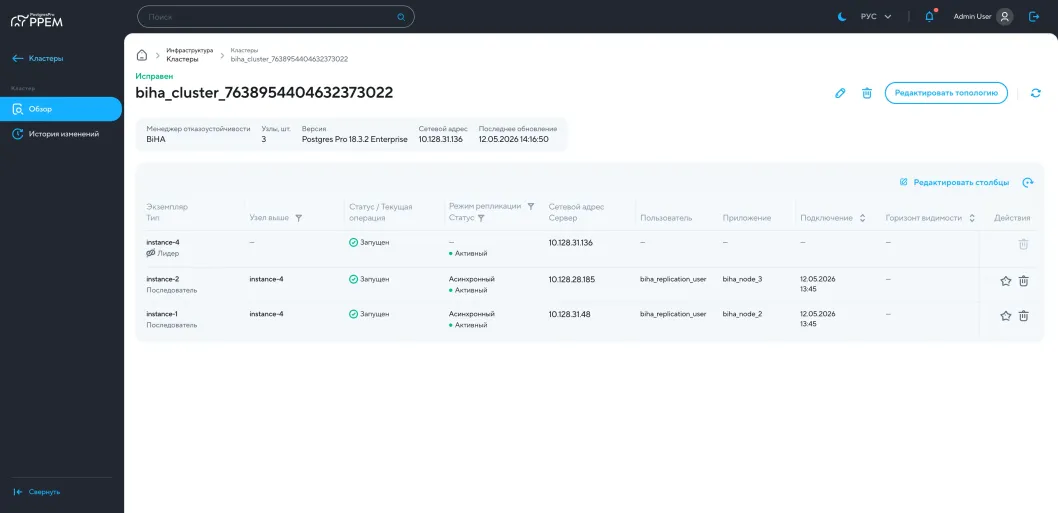
Task: Click breadcrumb biha_cluster_7638954404632373022
Action: [289, 59]
